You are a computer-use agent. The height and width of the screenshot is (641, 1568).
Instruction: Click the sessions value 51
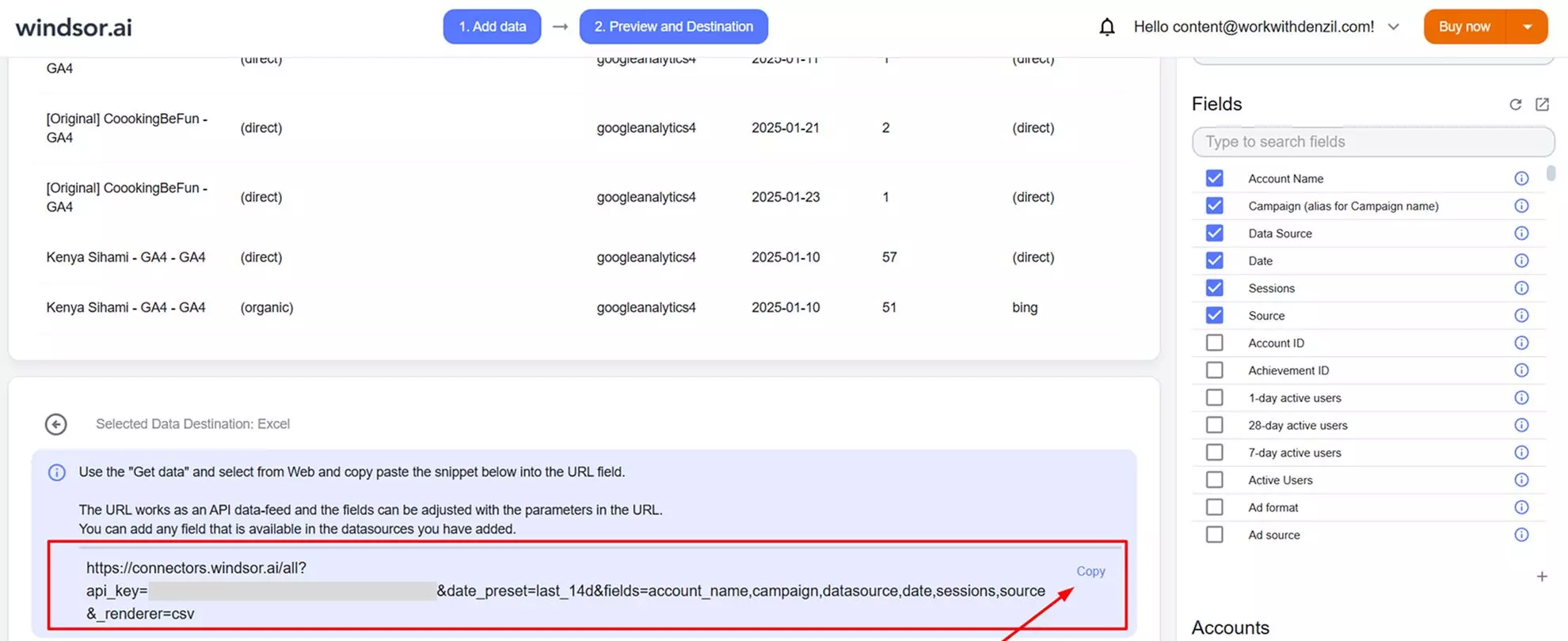889,308
